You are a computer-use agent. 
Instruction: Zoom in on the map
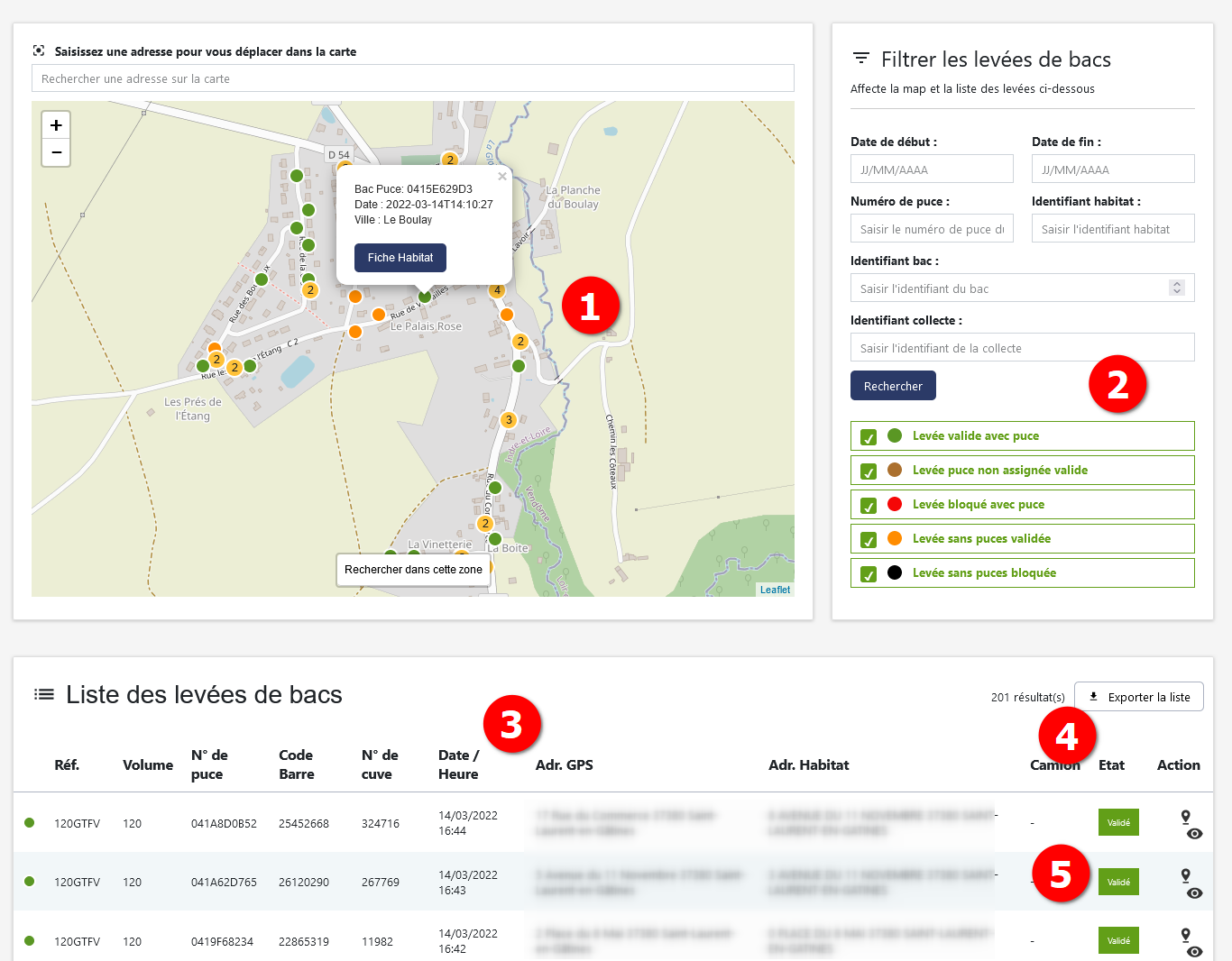[56, 125]
